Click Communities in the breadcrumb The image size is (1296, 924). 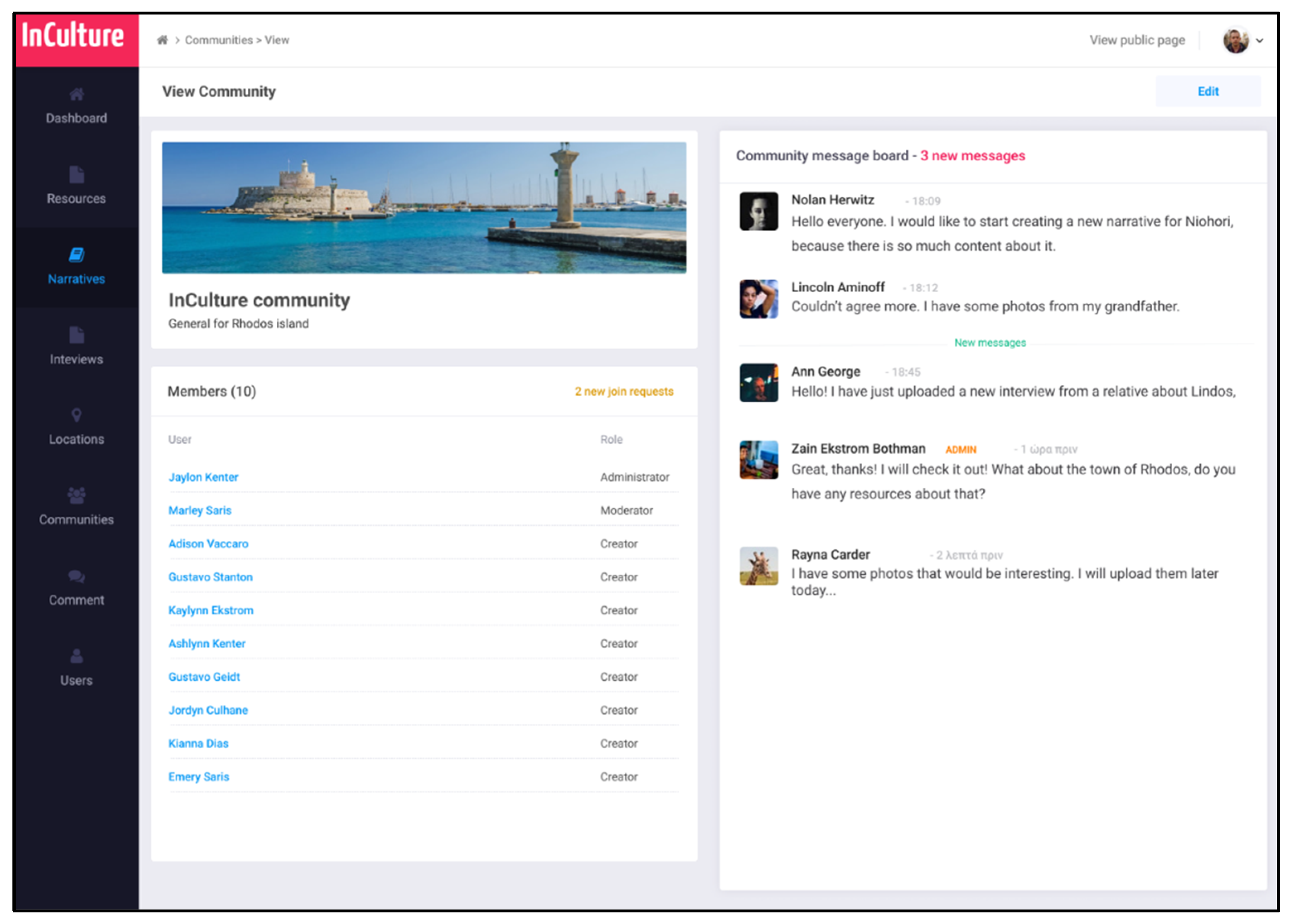pos(218,40)
